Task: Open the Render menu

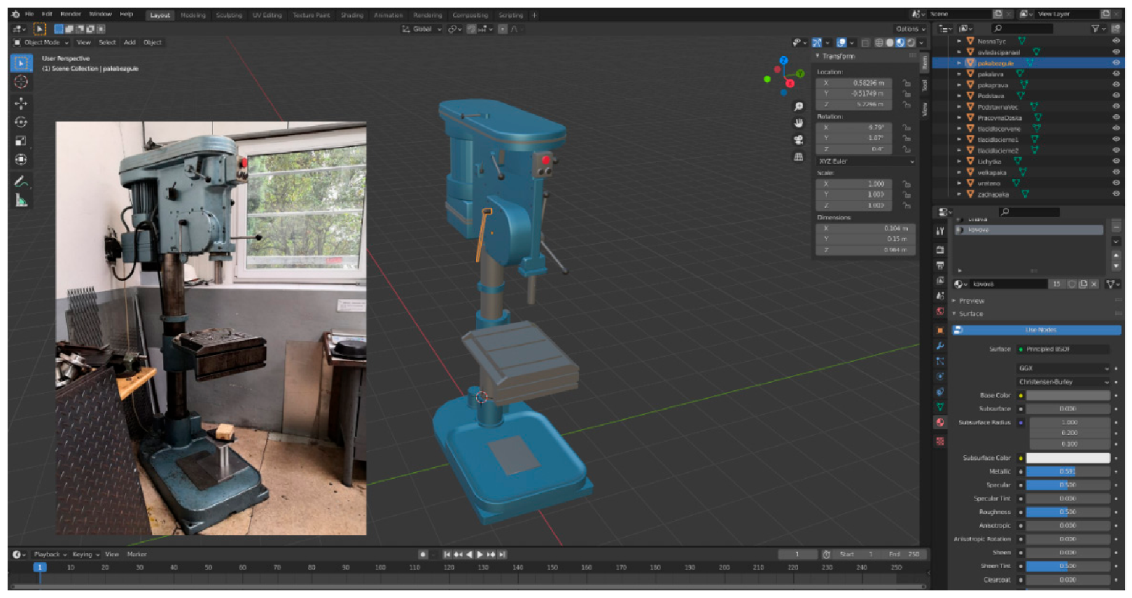Action: (70, 15)
